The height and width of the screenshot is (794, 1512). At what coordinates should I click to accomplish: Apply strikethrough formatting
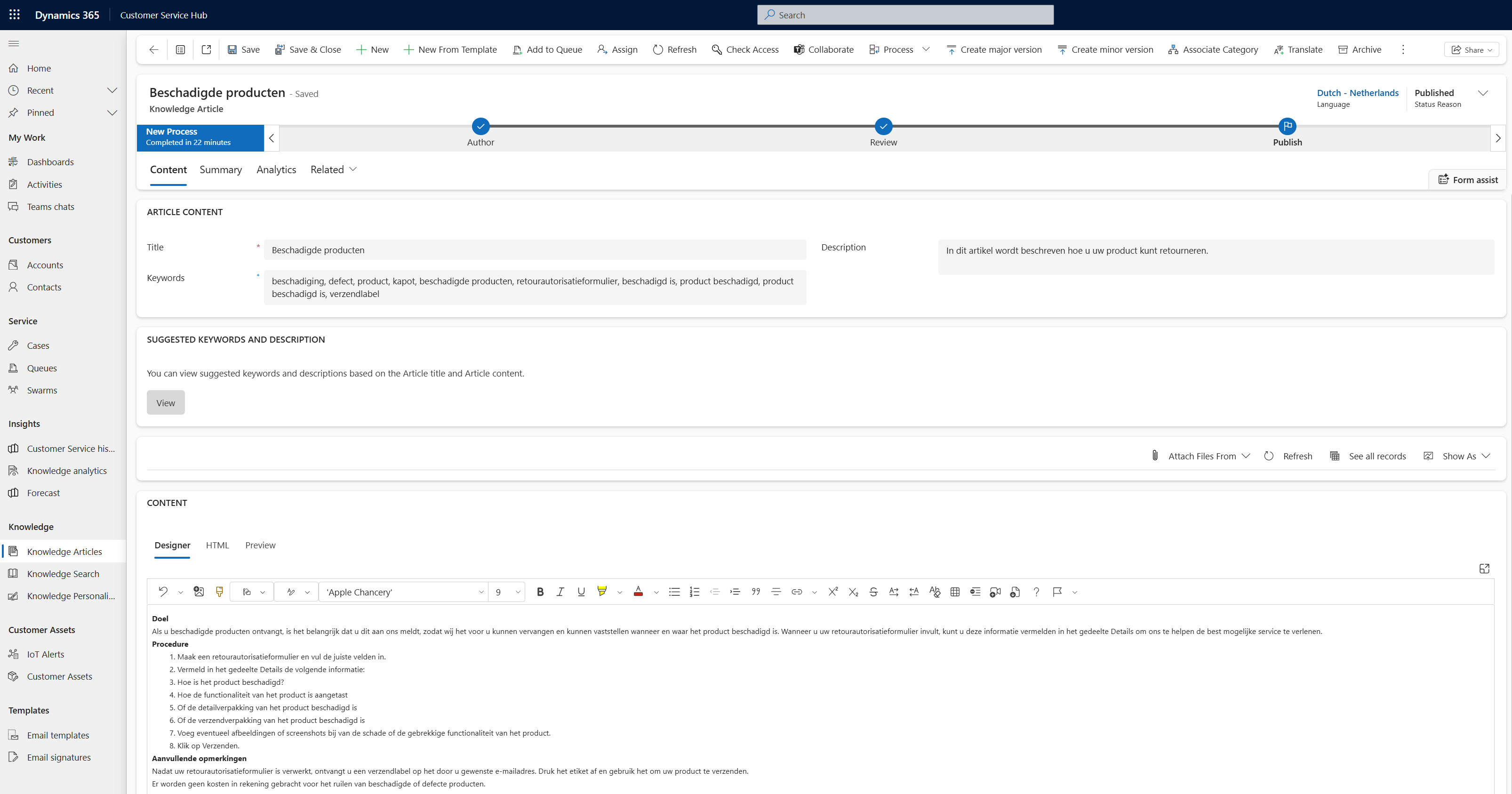[x=874, y=592]
